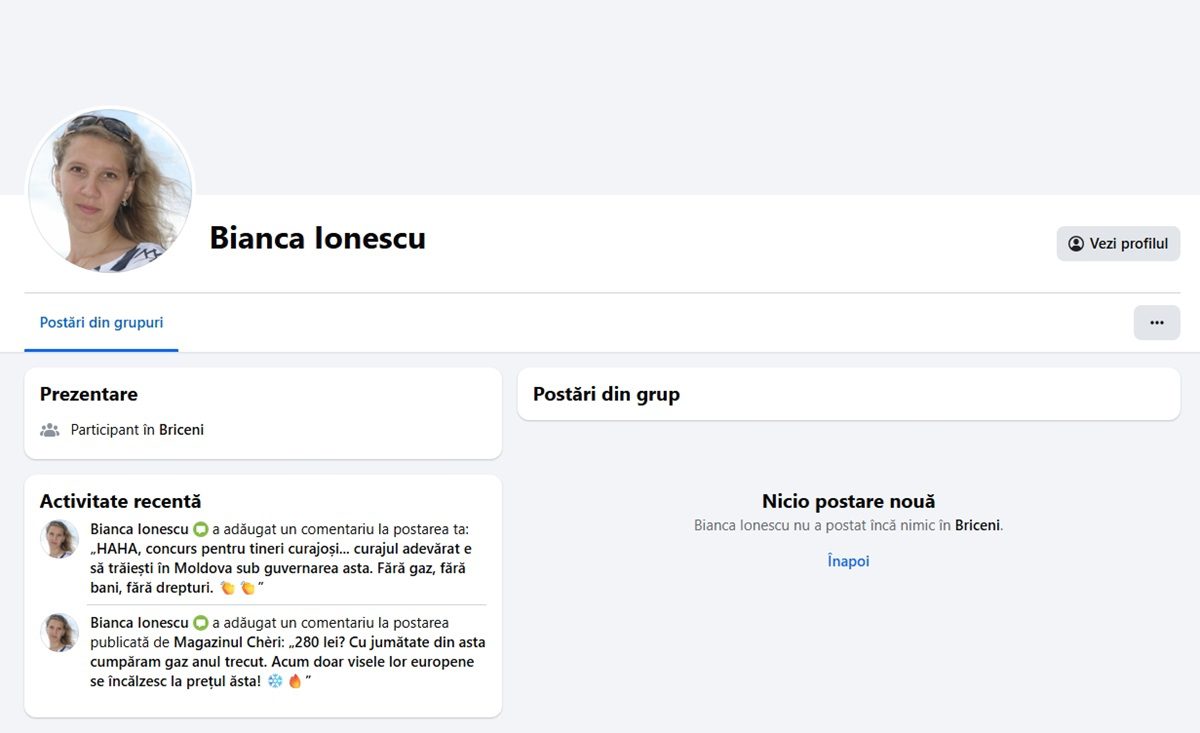
Task: Open the Briceni group link under Prezentare
Action: pos(181,430)
